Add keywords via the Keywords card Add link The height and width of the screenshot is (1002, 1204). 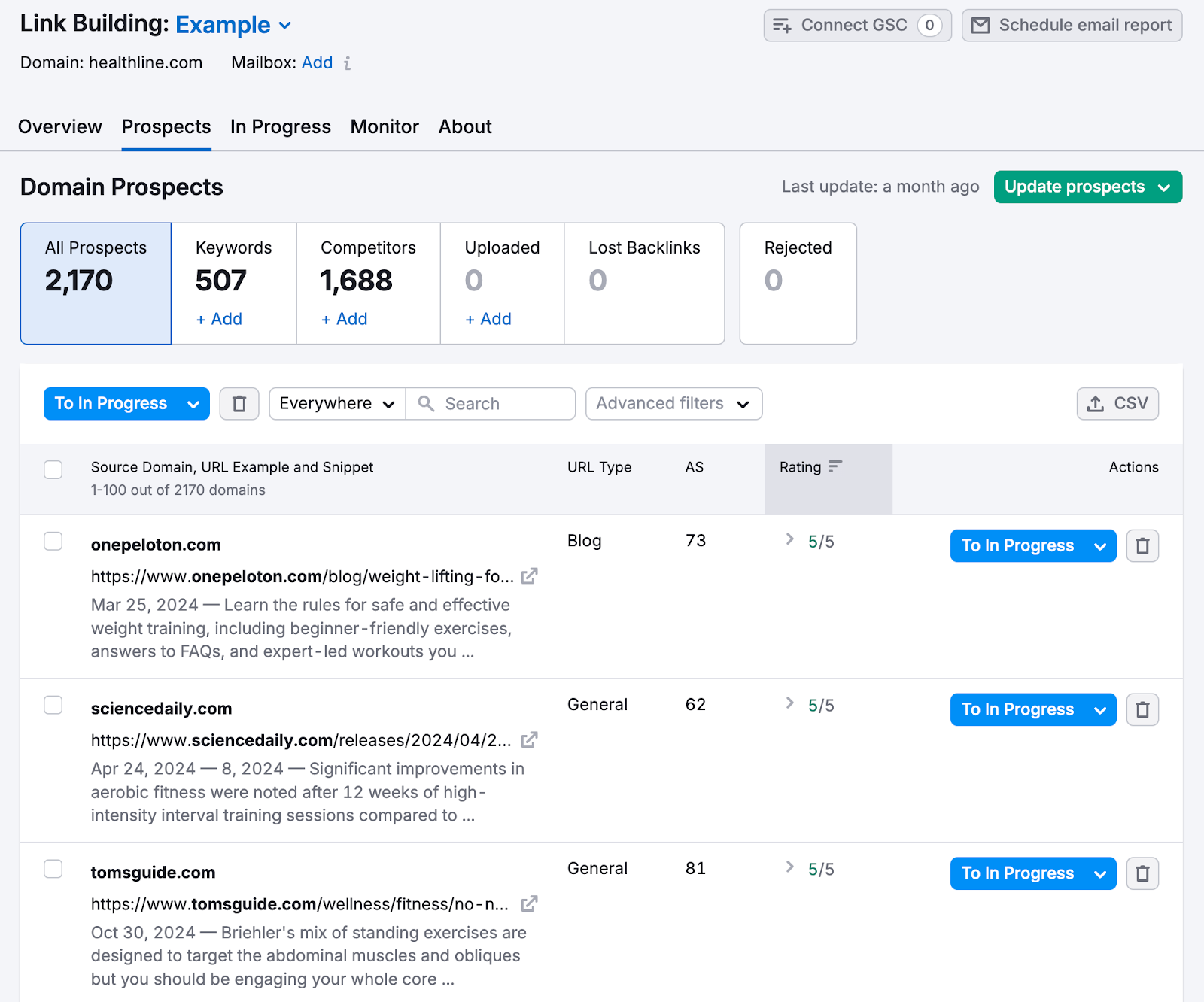(218, 319)
